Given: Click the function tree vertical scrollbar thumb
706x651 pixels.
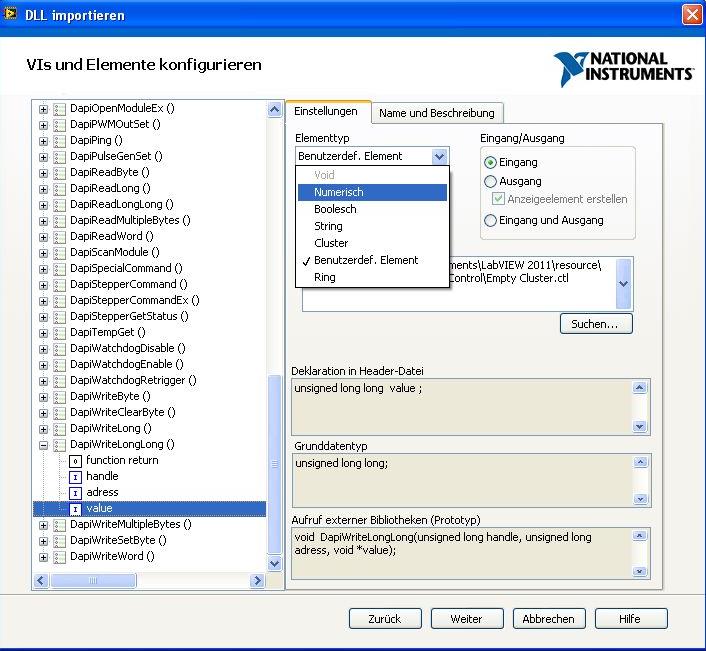Looking at the screenshot, I should coord(275,464).
